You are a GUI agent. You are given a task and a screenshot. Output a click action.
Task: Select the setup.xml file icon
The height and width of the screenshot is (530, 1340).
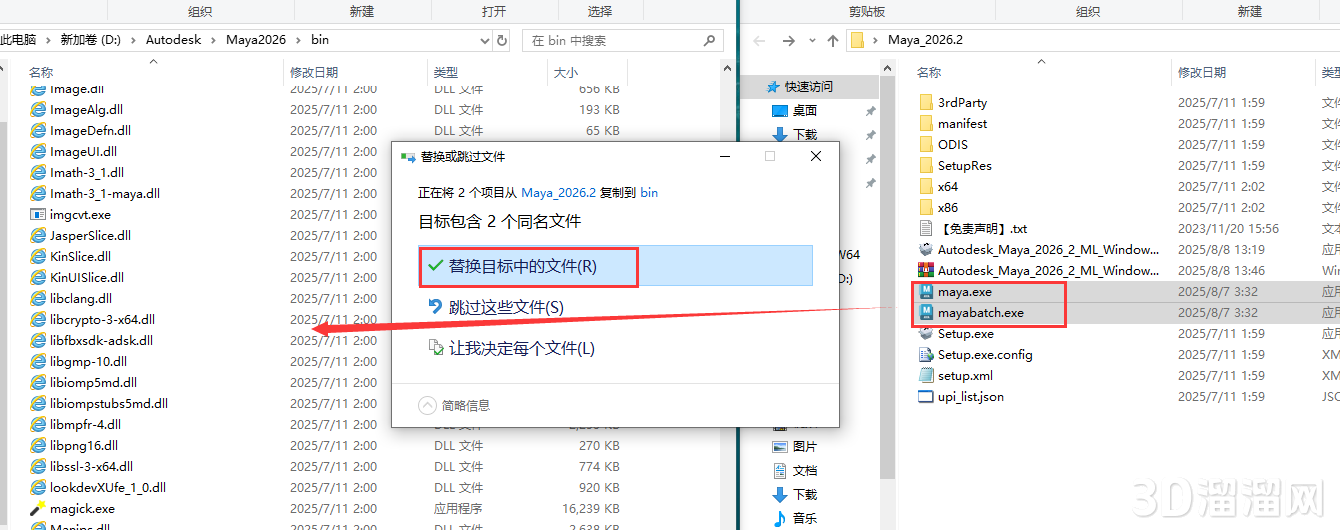(x=926, y=376)
